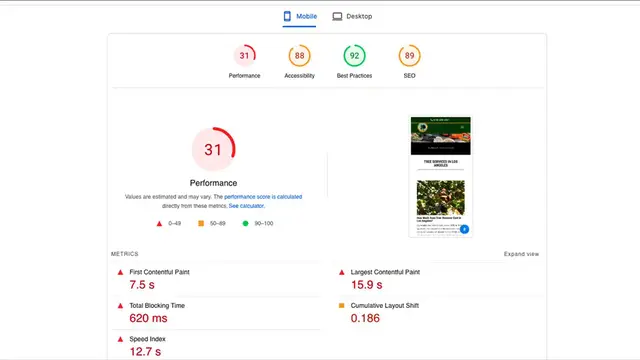Viewport: 640px width, 360px height.
Task: Click the large Performance heading under gauge
Action: [213, 183]
